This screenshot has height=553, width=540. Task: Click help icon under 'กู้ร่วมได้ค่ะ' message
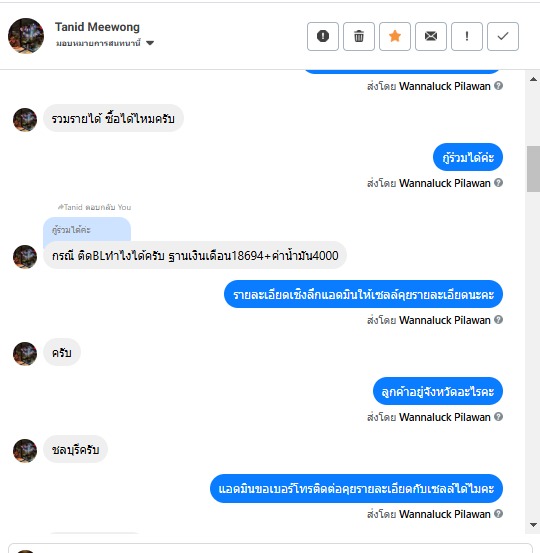[x=498, y=183]
